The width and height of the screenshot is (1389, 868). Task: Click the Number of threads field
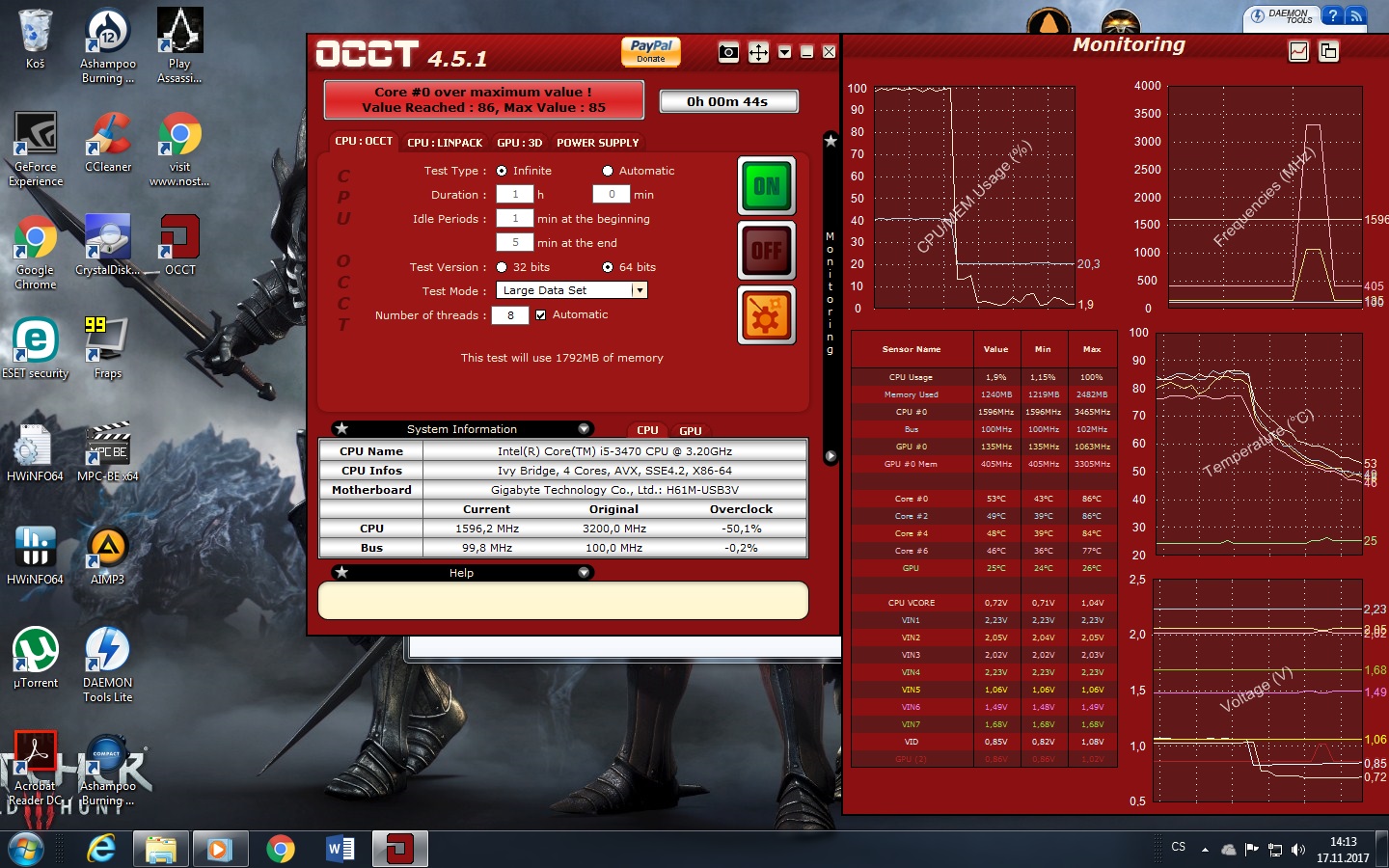[510, 315]
